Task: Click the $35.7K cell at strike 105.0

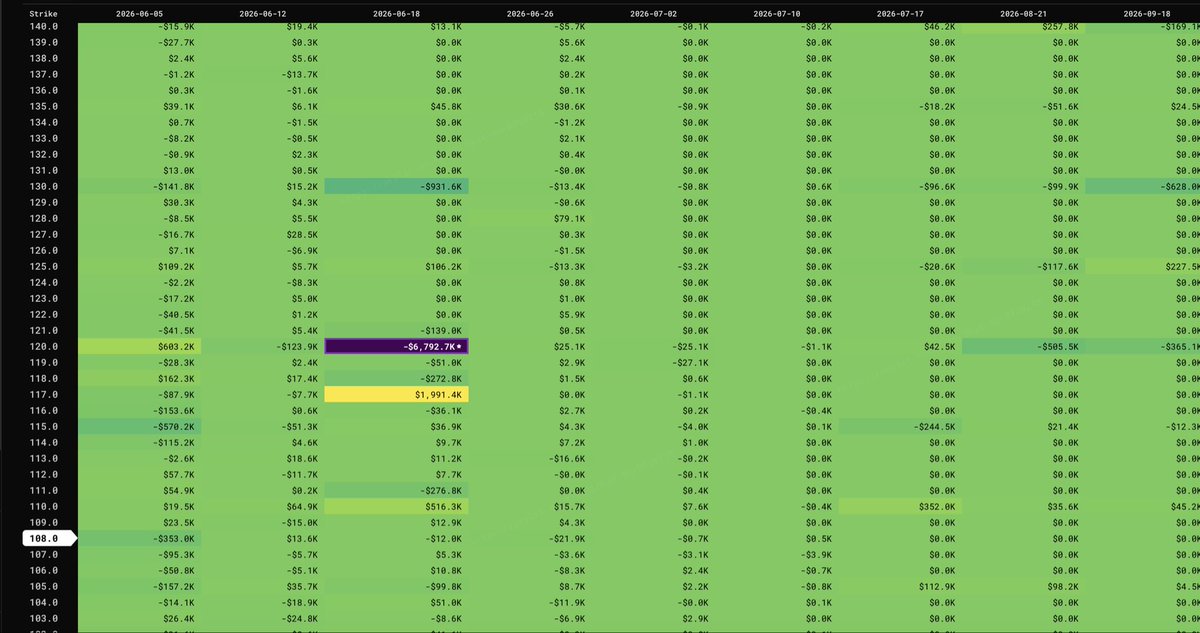Action: 264,586
